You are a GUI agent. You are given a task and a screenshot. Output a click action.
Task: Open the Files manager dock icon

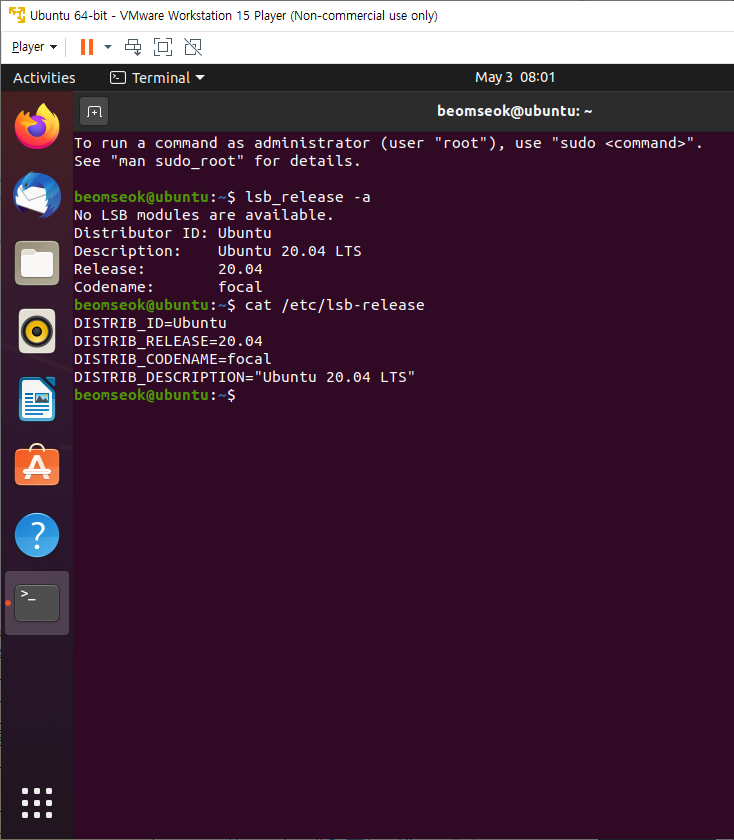click(x=37, y=263)
